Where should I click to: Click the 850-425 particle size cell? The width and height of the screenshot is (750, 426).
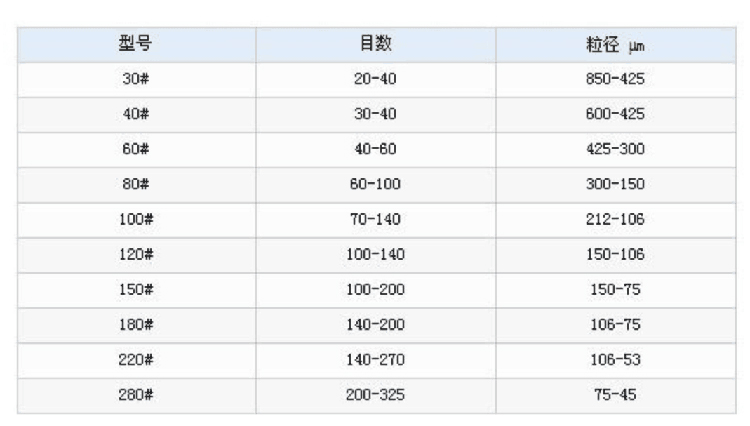point(615,79)
